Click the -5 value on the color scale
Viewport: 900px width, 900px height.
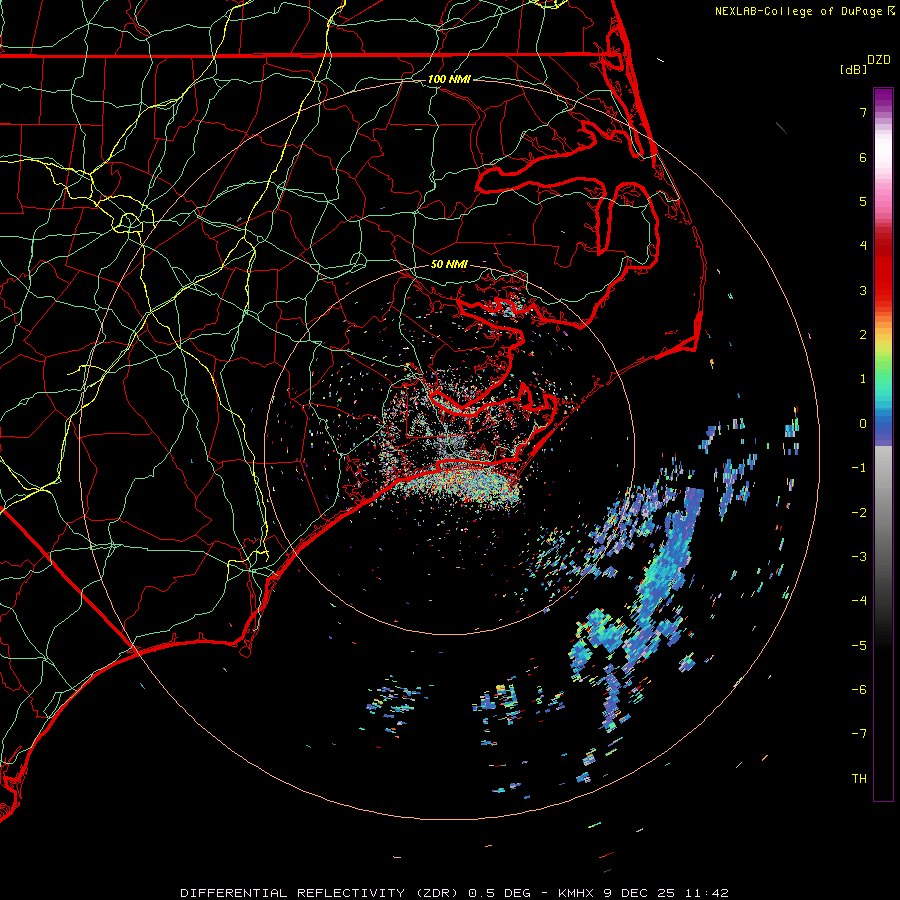point(859,646)
